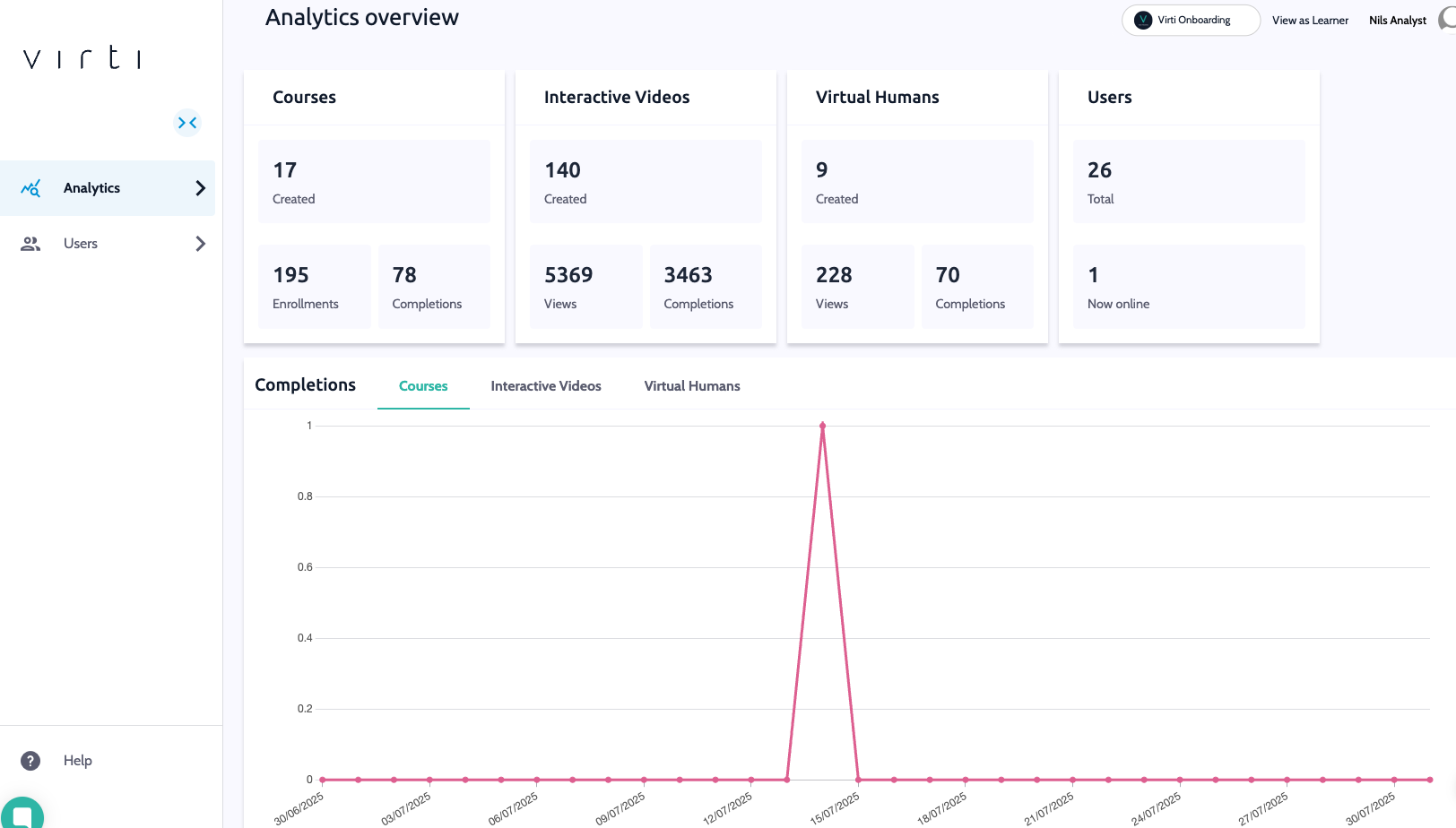Click the peak data point on chart
Screen dimensions: 1456x828
pos(822,426)
